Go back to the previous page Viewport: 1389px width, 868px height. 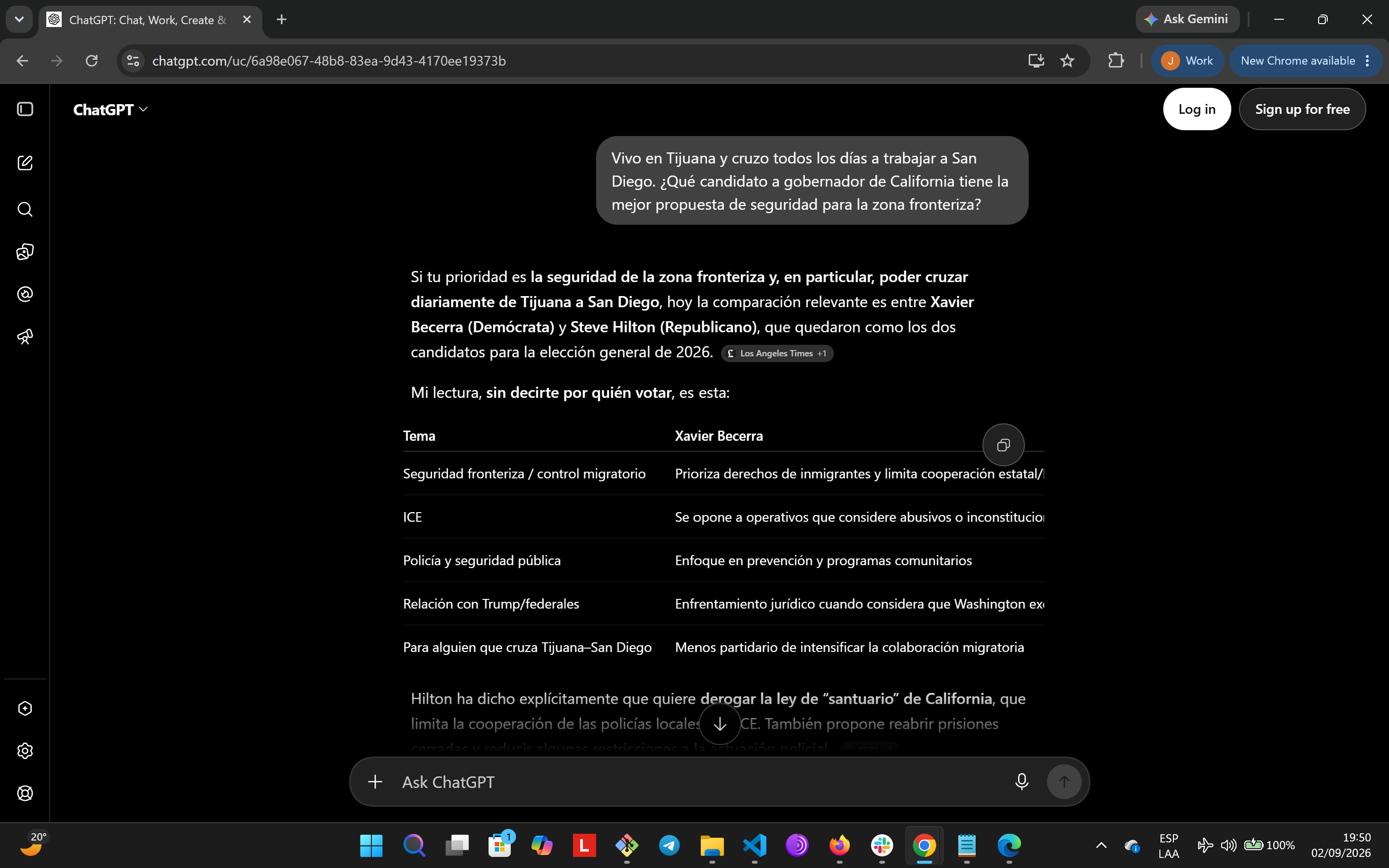[22, 61]
